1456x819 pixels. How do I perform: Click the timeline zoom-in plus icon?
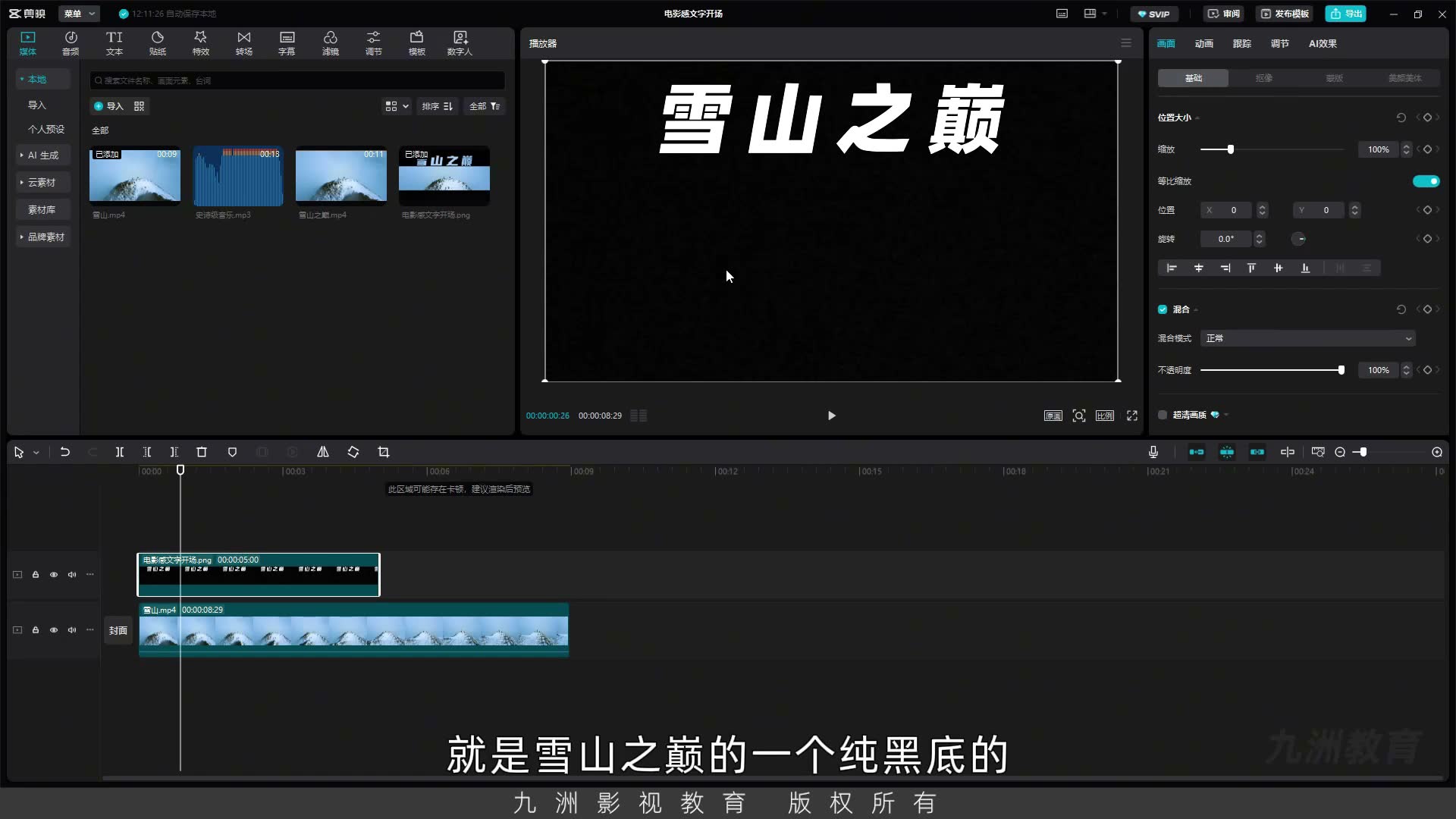pyautogui.click(x=1437, y=452)
